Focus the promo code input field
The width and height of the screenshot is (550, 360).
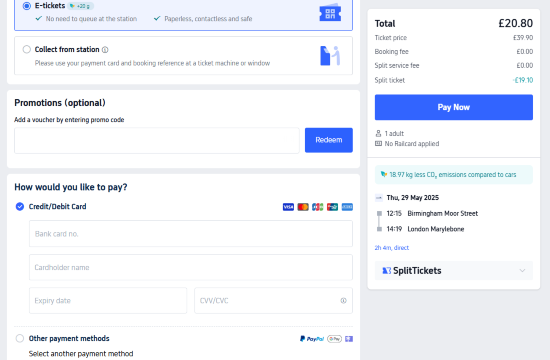pos(157,140)
